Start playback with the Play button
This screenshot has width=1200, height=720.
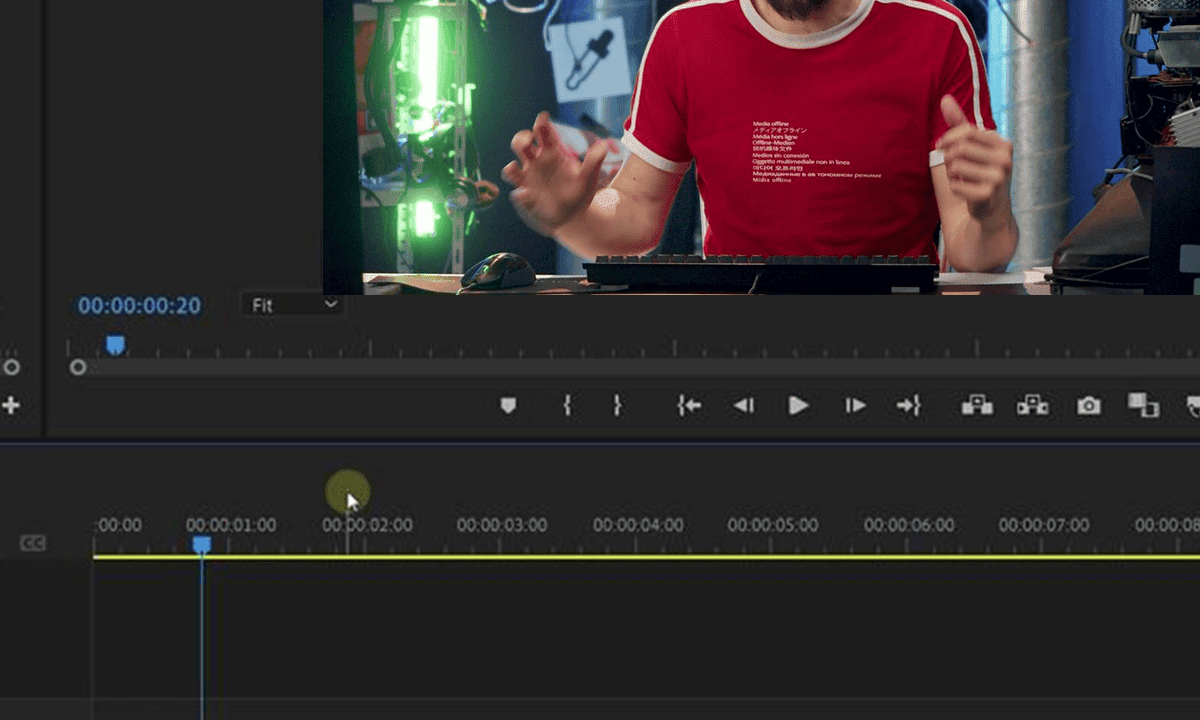(798, 405)
